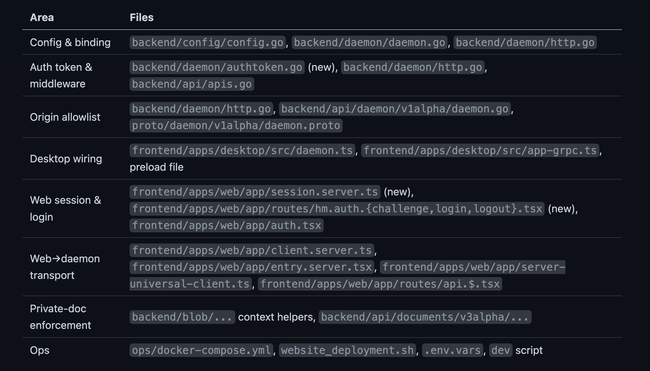Screen dimensions: 650x371
Task: Select website_deployment.sh code label
Action: pos(347,350)
